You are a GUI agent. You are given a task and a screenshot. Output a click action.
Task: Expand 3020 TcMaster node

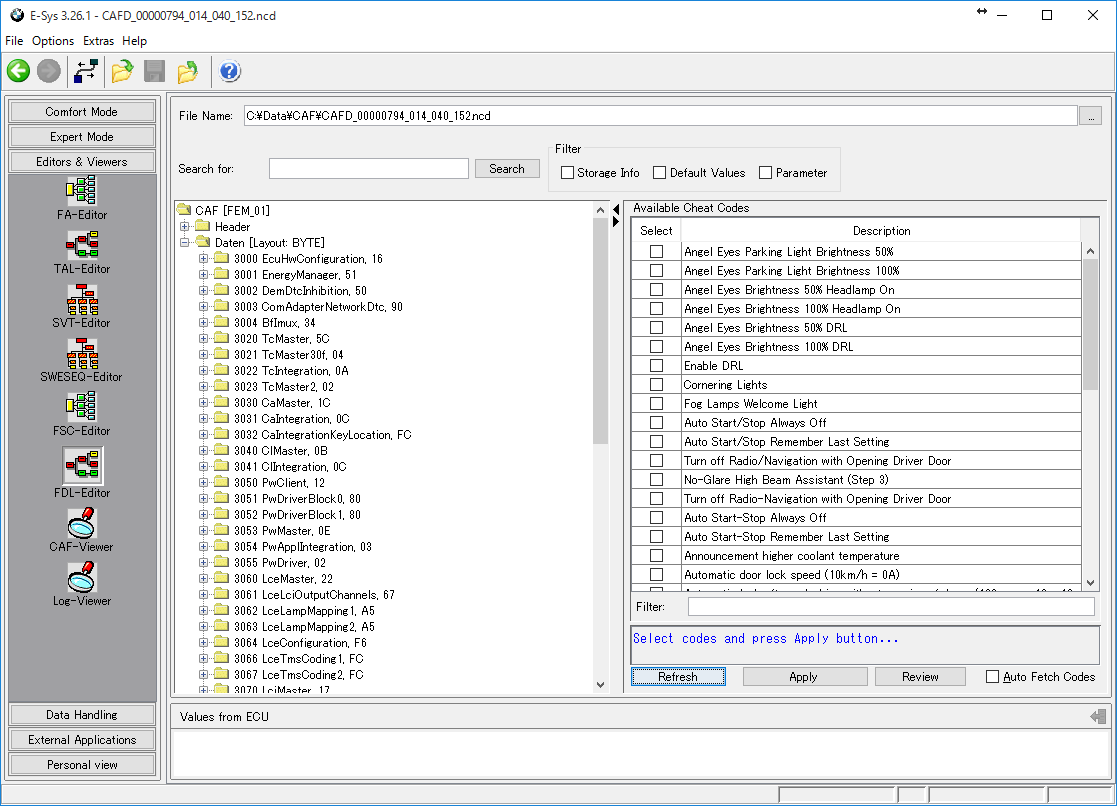[x=204, y=339]
